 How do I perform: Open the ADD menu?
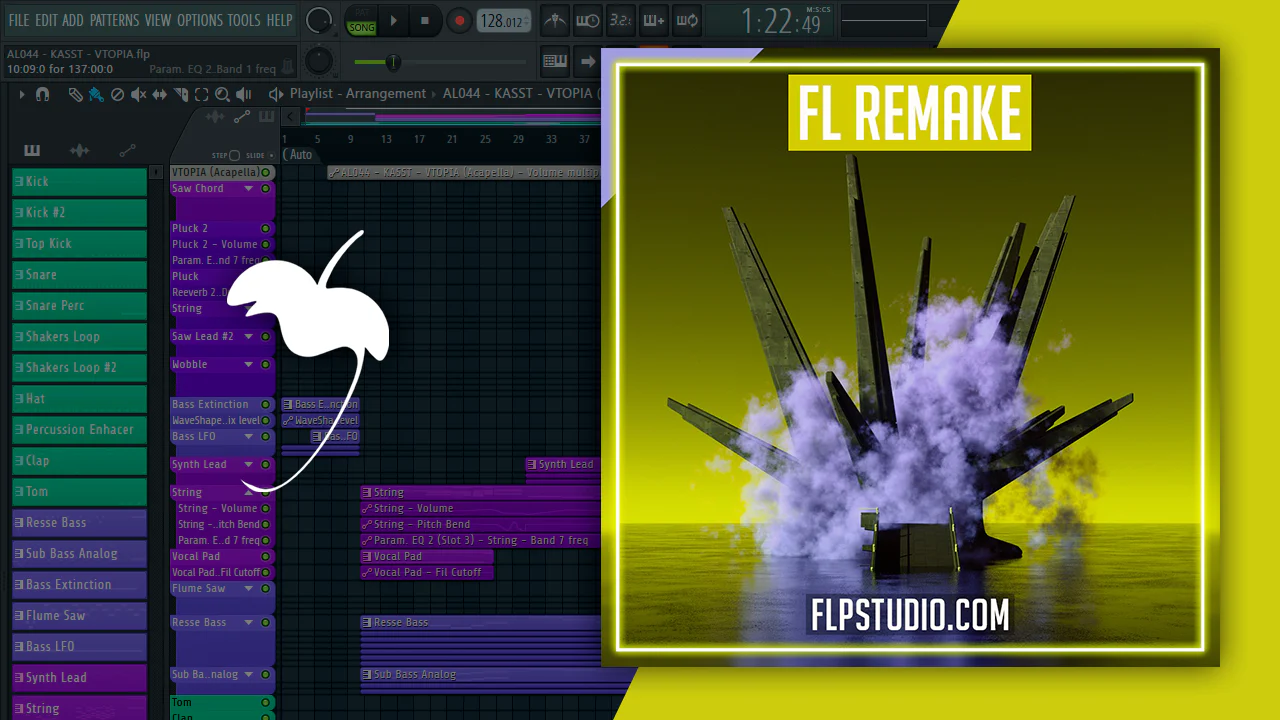(73, 20)
